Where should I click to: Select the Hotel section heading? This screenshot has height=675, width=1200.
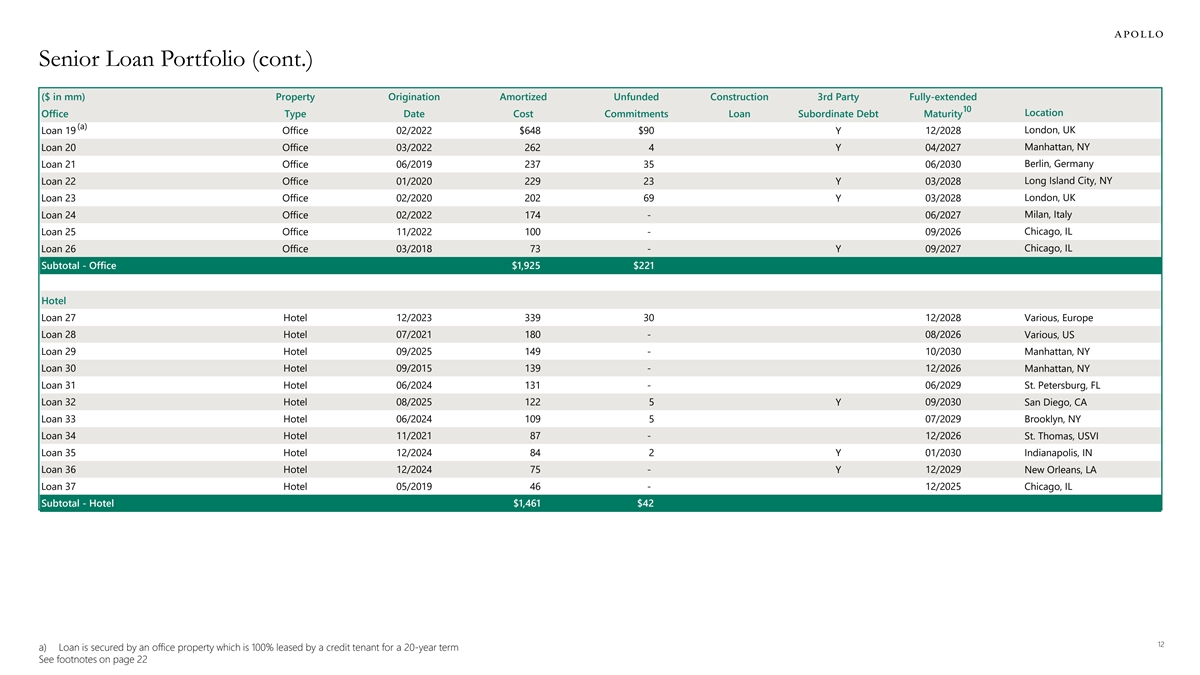point(53,300)
